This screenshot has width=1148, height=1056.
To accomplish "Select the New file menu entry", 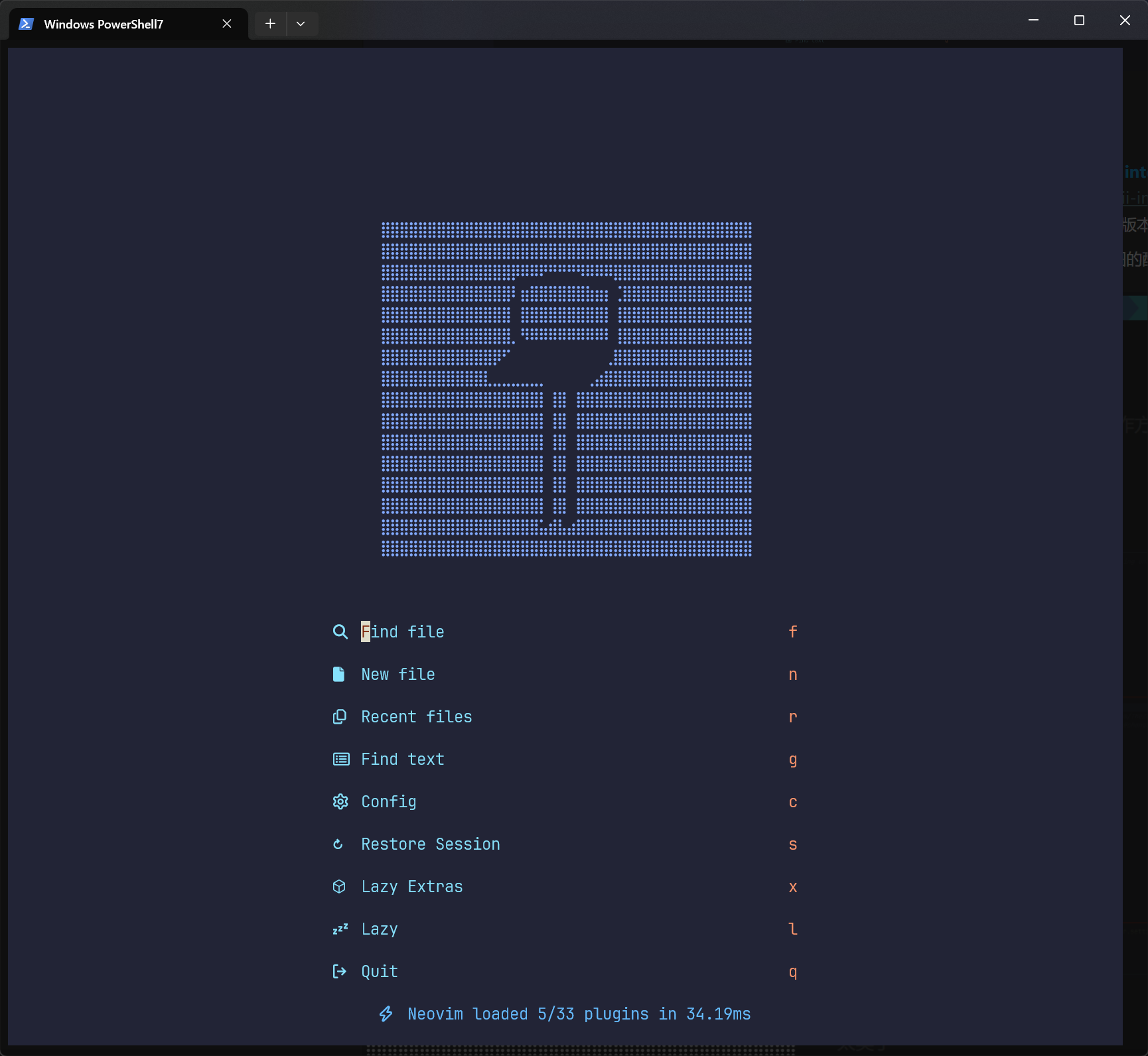I will (x=398, y=675).
